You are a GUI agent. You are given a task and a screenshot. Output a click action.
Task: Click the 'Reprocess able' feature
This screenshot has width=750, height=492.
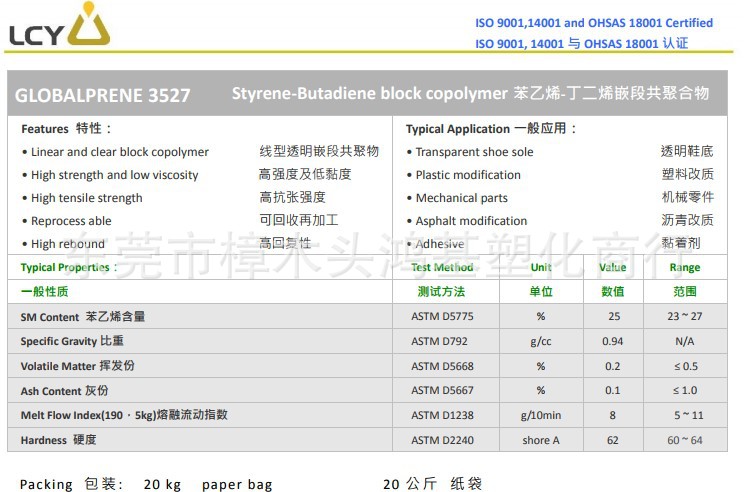point(71,221)
